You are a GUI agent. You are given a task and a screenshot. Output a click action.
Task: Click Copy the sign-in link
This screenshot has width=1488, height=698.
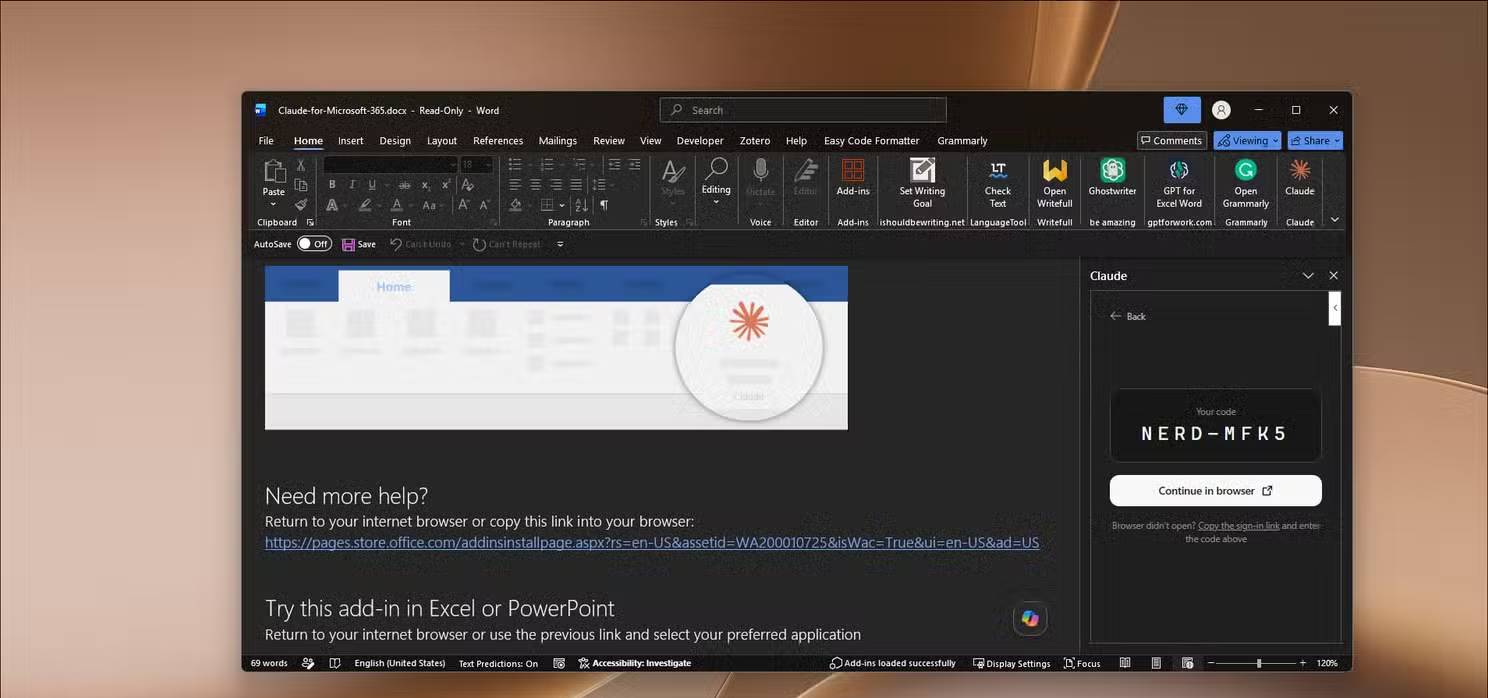(1238, 526)
